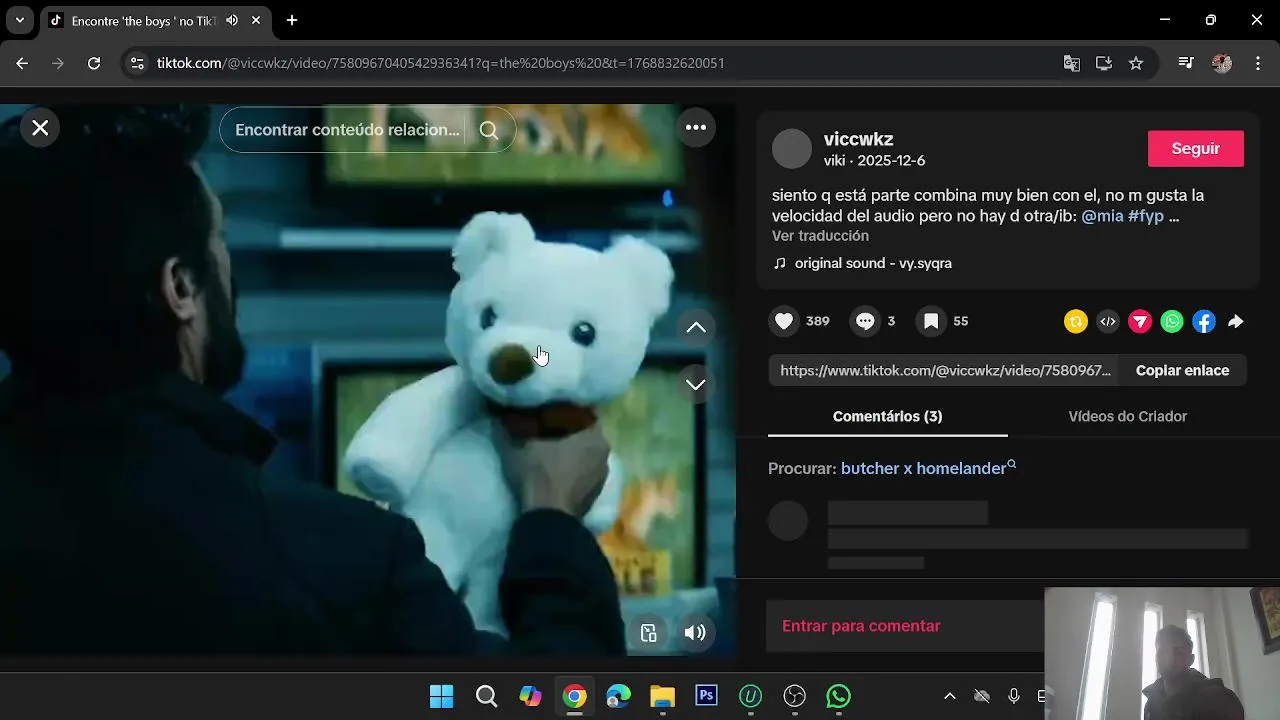
Task: Open tab search dropdown arrow
Action: [x=19, y=20]
